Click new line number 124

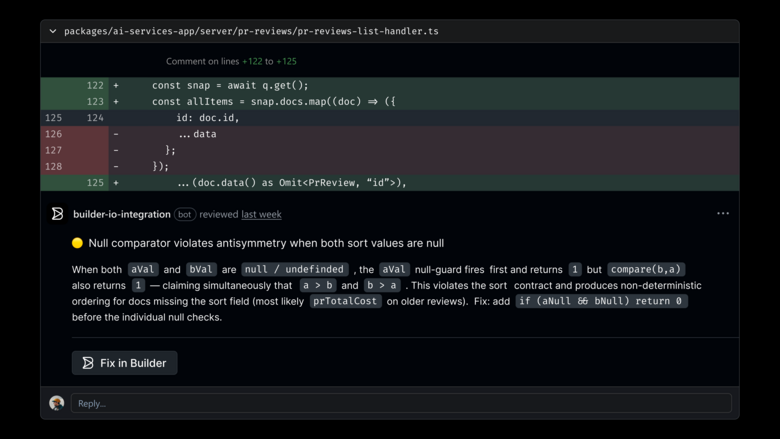point(95,118)
